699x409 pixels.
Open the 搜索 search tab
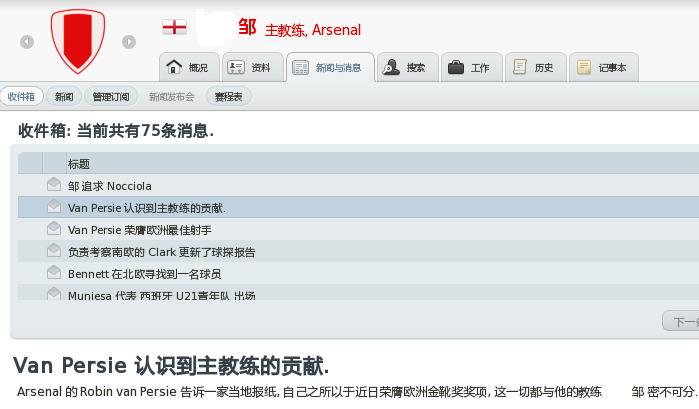pyautogui.click(x=407, y=67)
